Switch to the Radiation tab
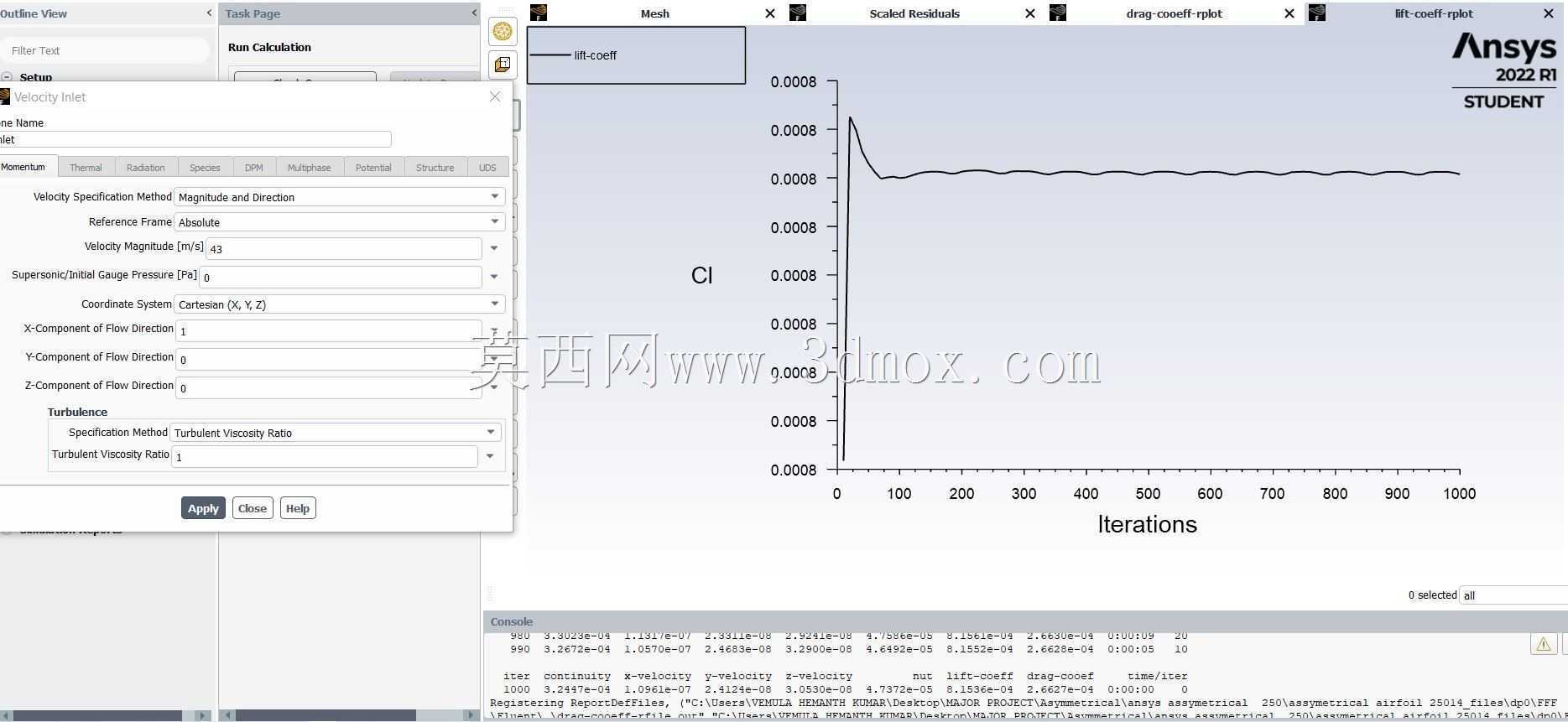1568x722 pixels. (x=146, y=167)
